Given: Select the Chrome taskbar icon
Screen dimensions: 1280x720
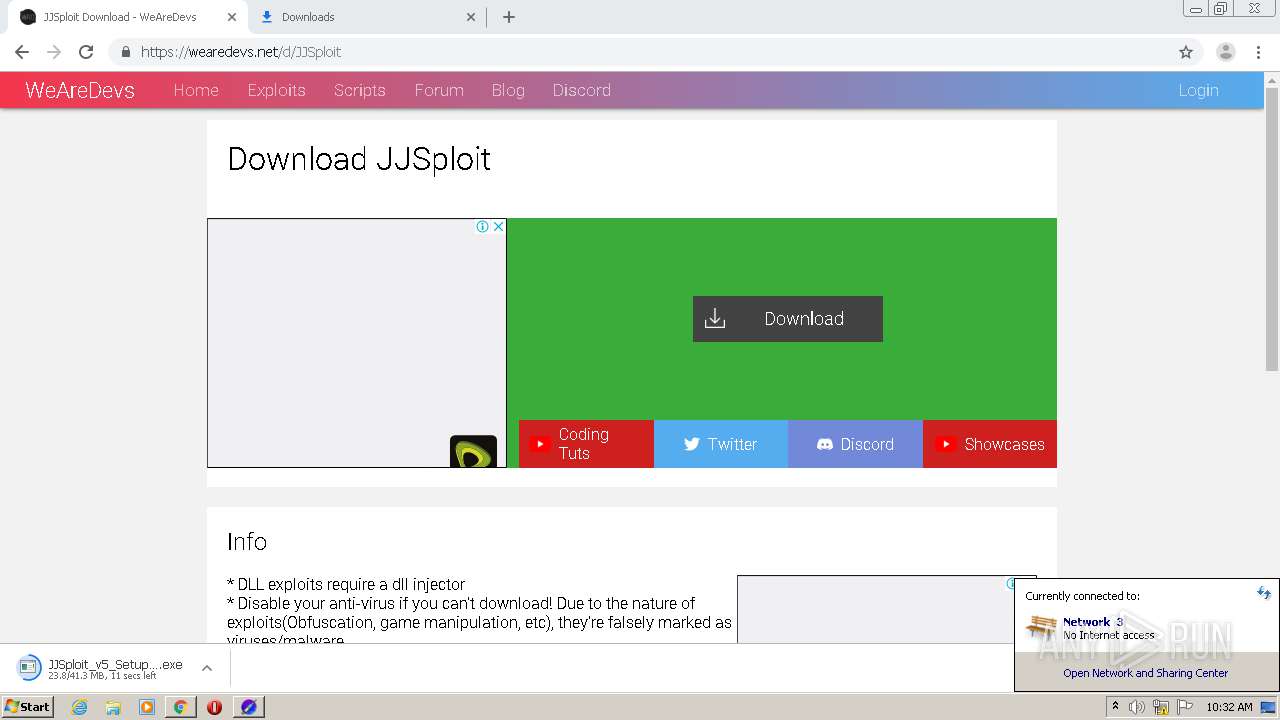Looking at the screenshot, I should tap(181, 707).
